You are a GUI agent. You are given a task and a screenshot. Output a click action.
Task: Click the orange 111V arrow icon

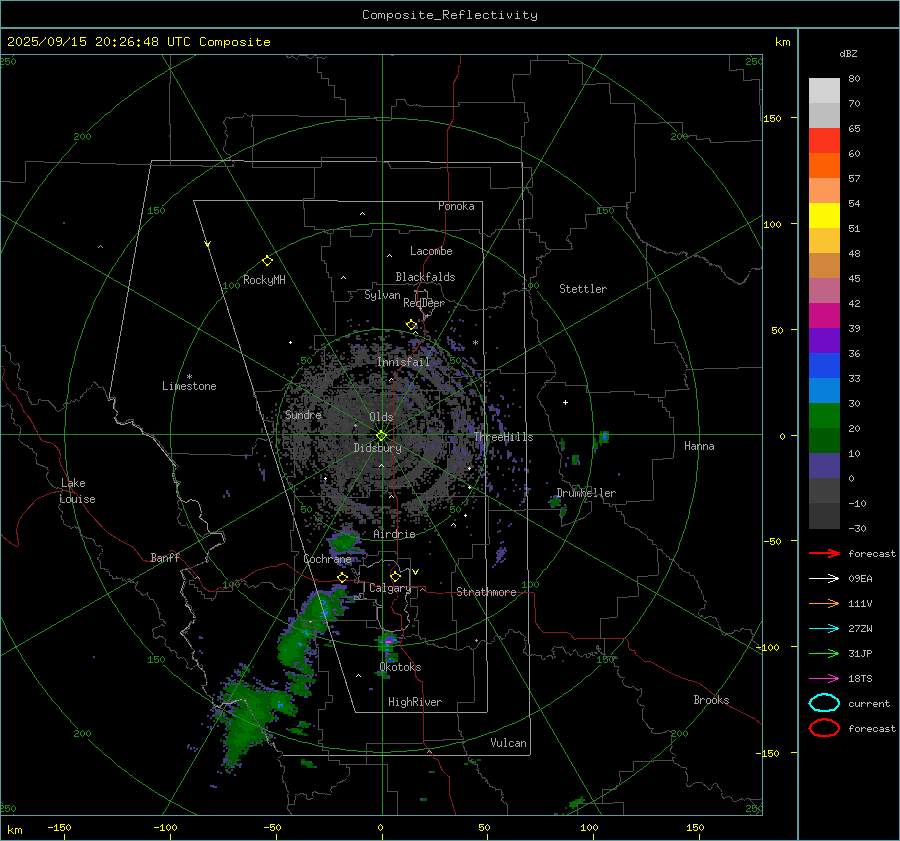pos(824,603)
